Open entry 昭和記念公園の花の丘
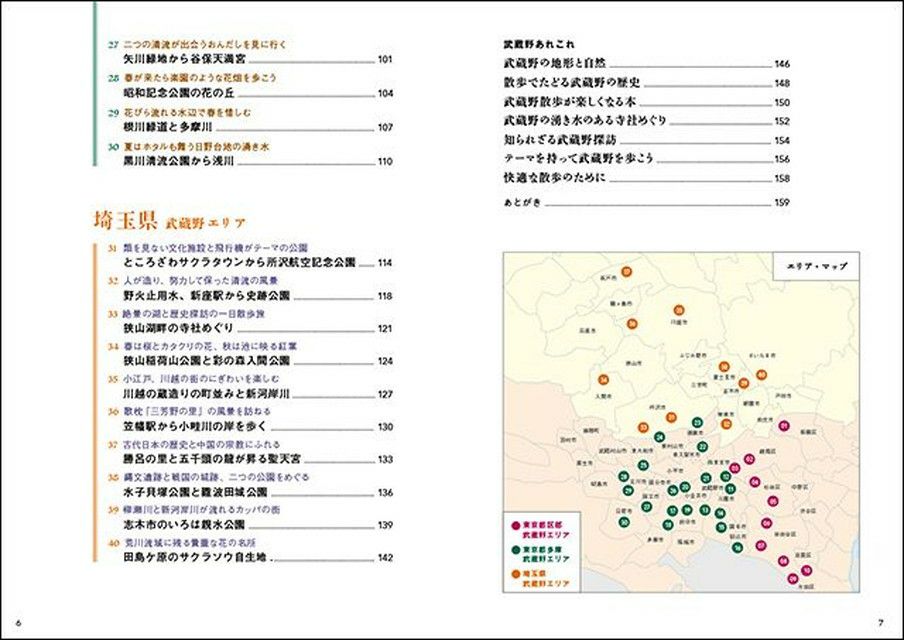Screen dimensions: 904x640 pyautogui.click(x=182, y=94)
